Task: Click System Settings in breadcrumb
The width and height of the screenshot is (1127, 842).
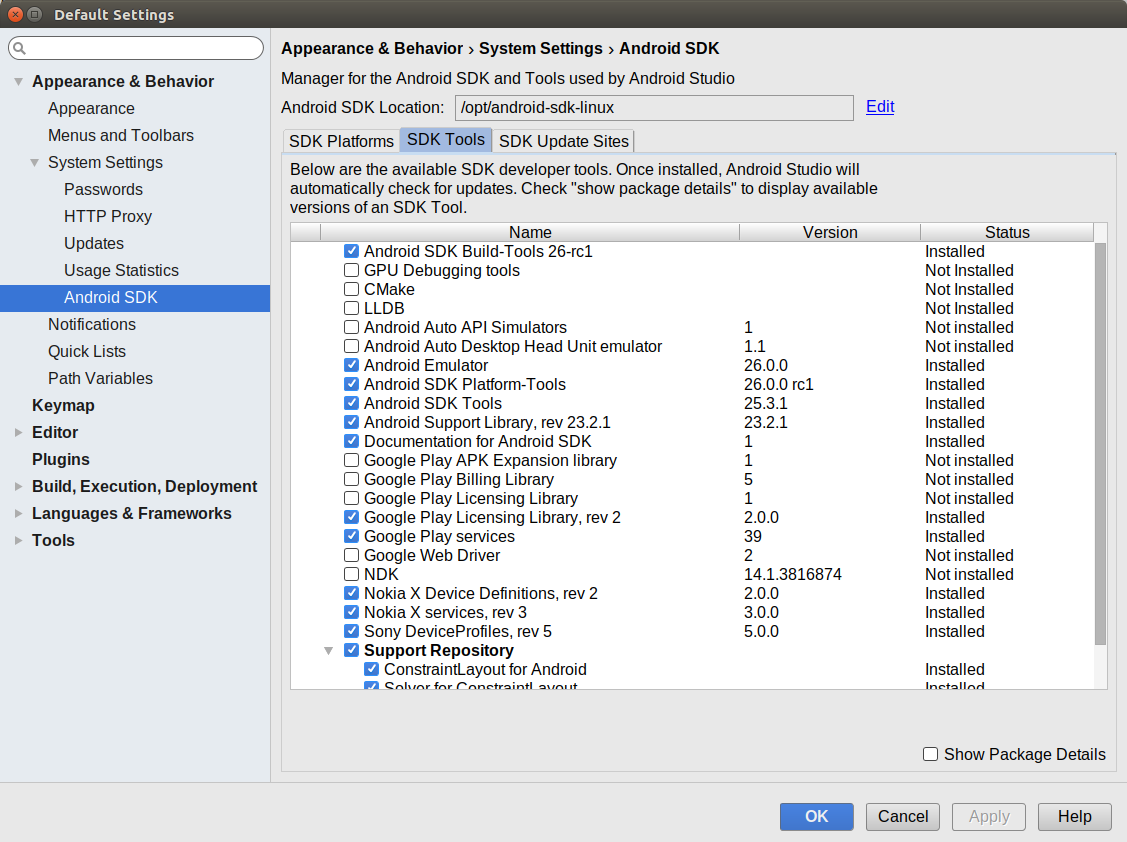Action: click(x=540, y=48)
